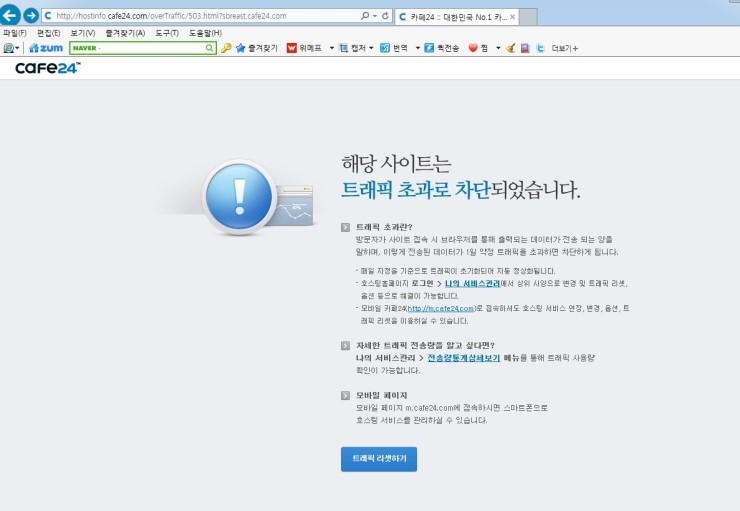Expand the globe icon dropdown arrow

click(17, 48)
